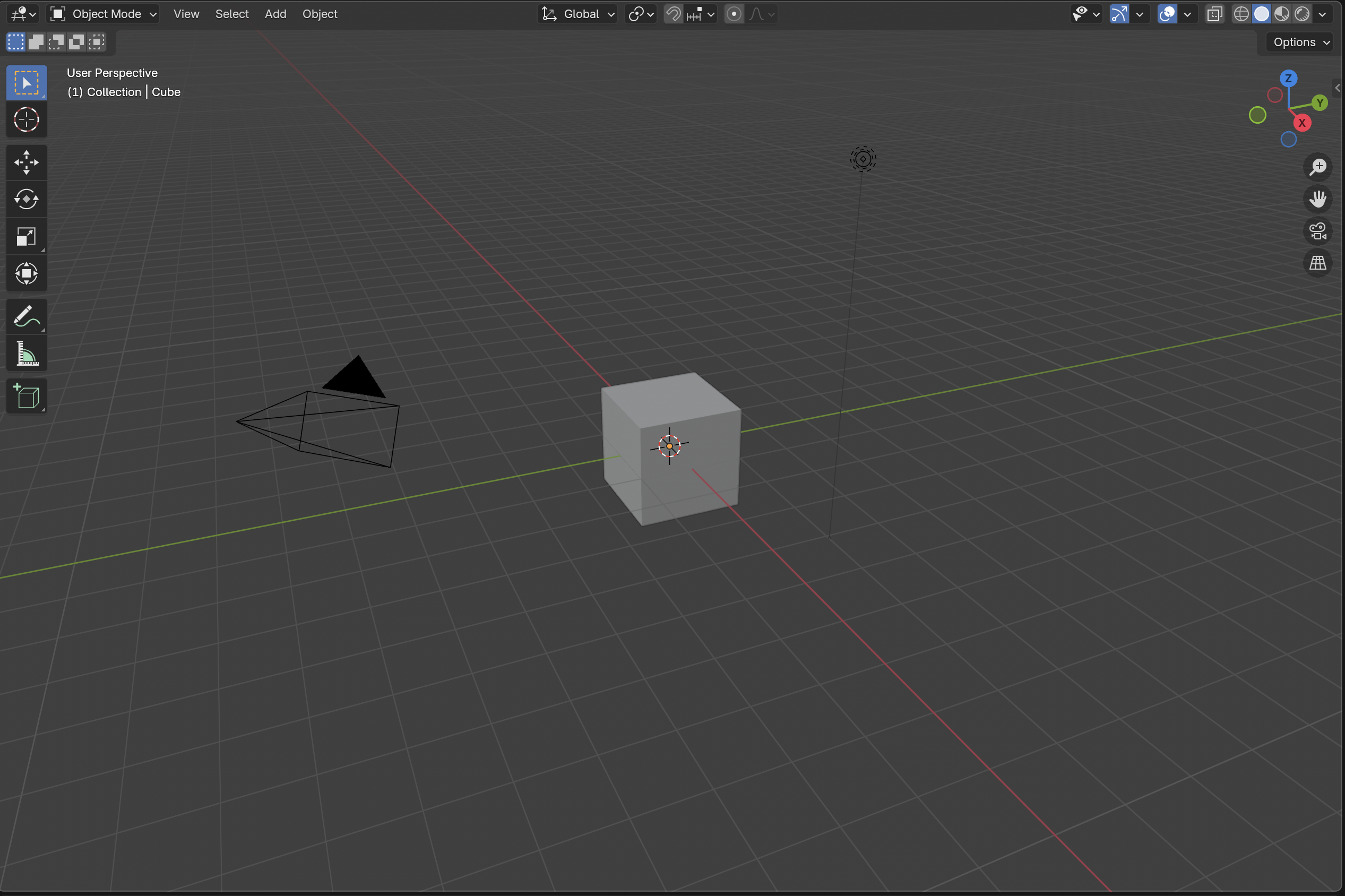This screenshot has width=1345, height=896.
Task: Toggle X-ray mode
Action: click(x=1214, y=14)
